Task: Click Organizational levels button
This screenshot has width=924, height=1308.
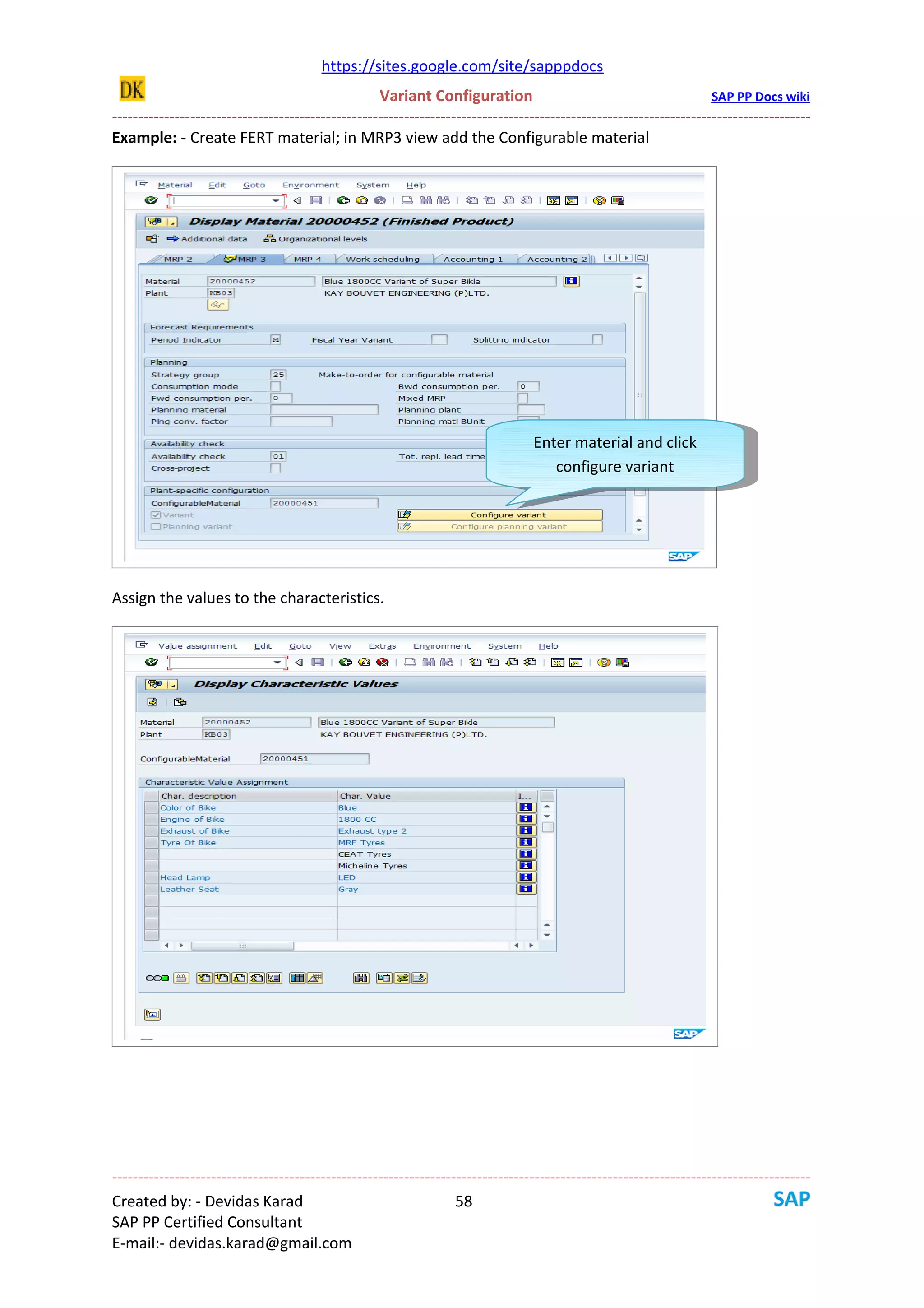Action: [x=315, y=239]
